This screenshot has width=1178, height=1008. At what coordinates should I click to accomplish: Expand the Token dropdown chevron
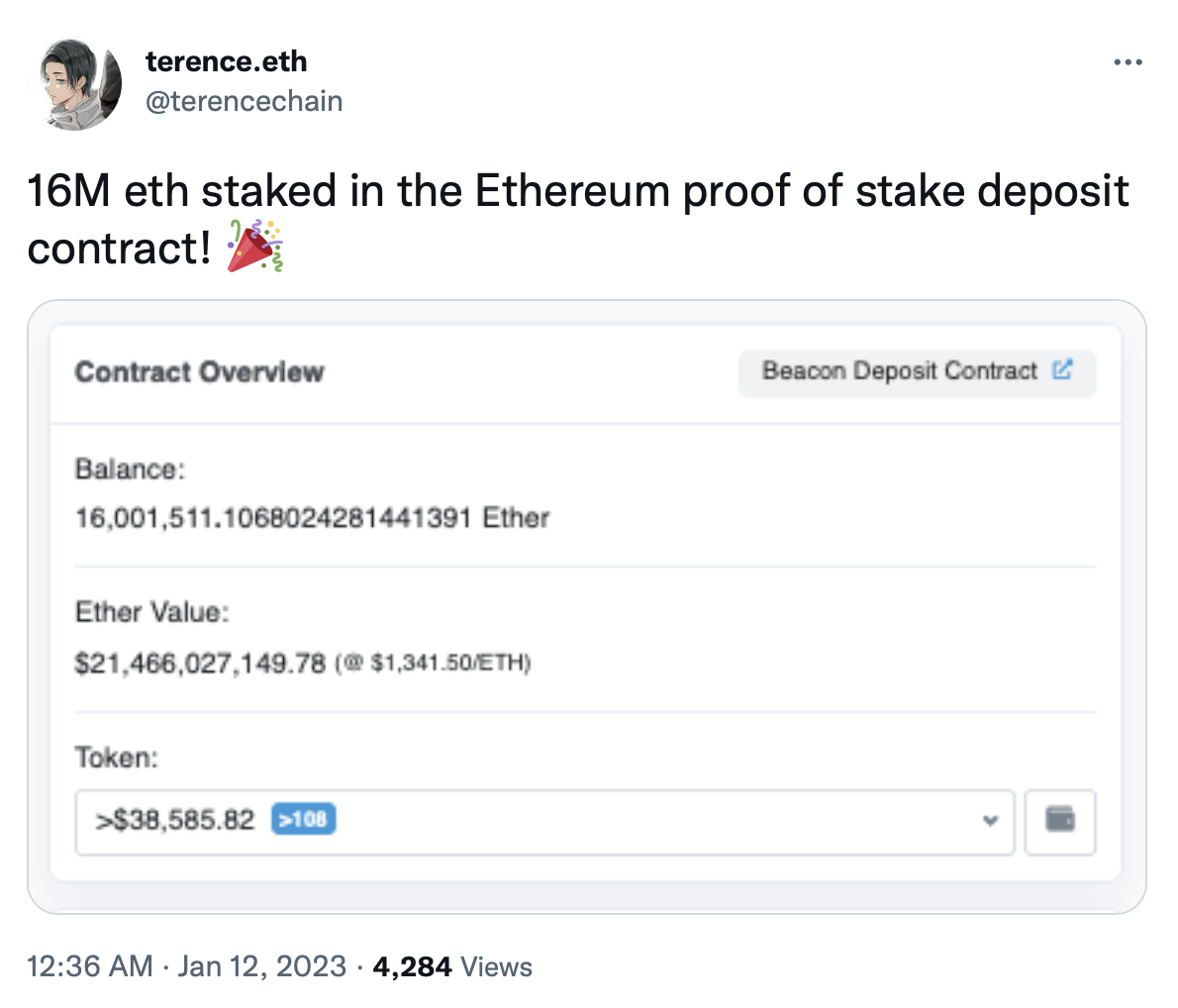[990, 821]
